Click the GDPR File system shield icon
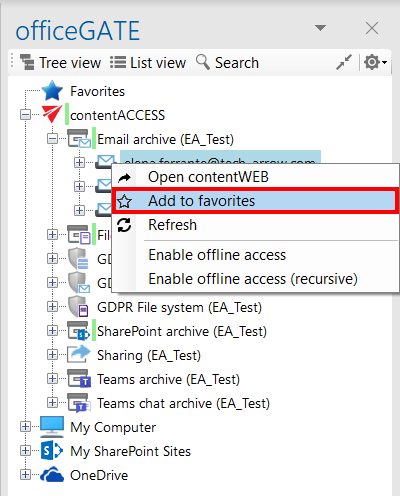The image size is (400, 496). click(x=78, y=306)
